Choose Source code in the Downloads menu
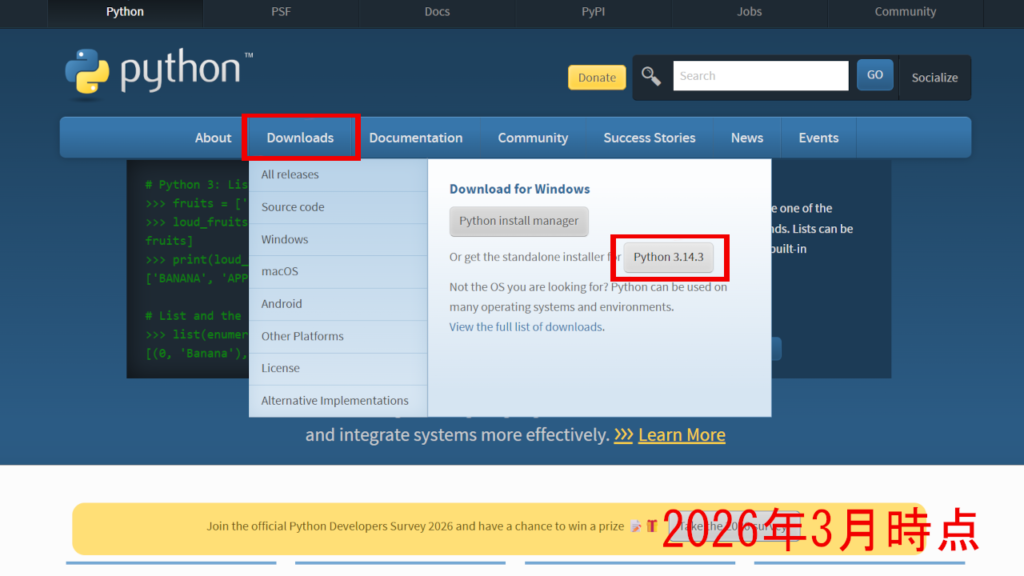 293,207
